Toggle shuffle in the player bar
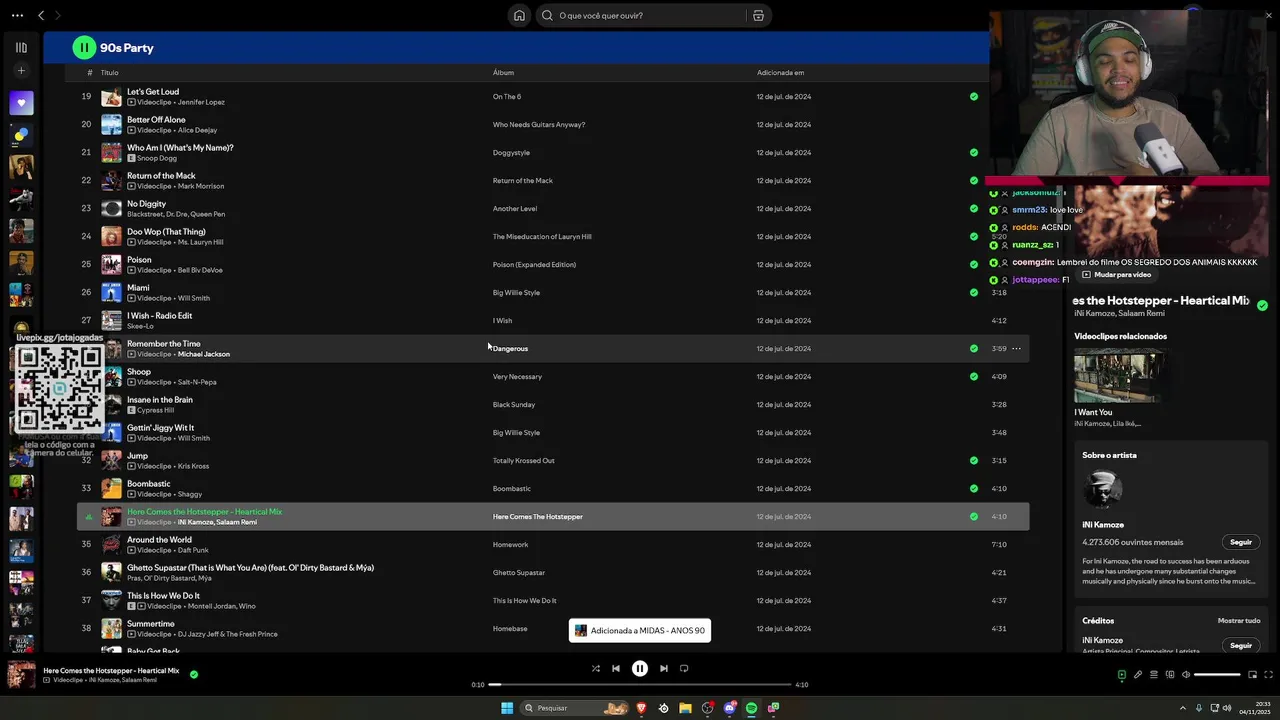 pos(596,668)
